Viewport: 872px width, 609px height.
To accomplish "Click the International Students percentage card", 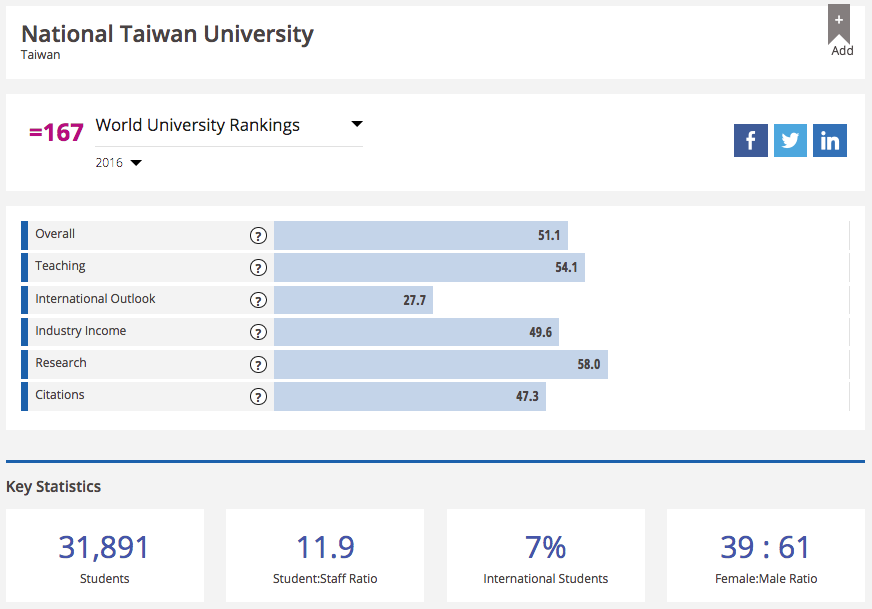I will tap(545, 557).
